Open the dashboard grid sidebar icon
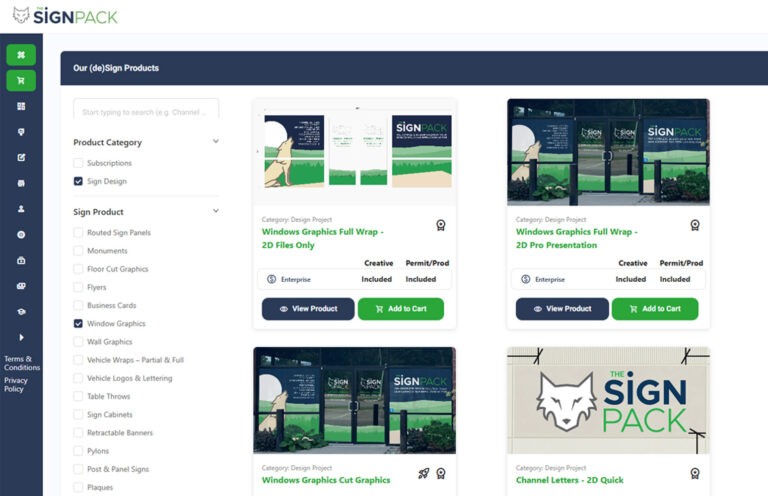The image size is (768, 496). point(21,106)
